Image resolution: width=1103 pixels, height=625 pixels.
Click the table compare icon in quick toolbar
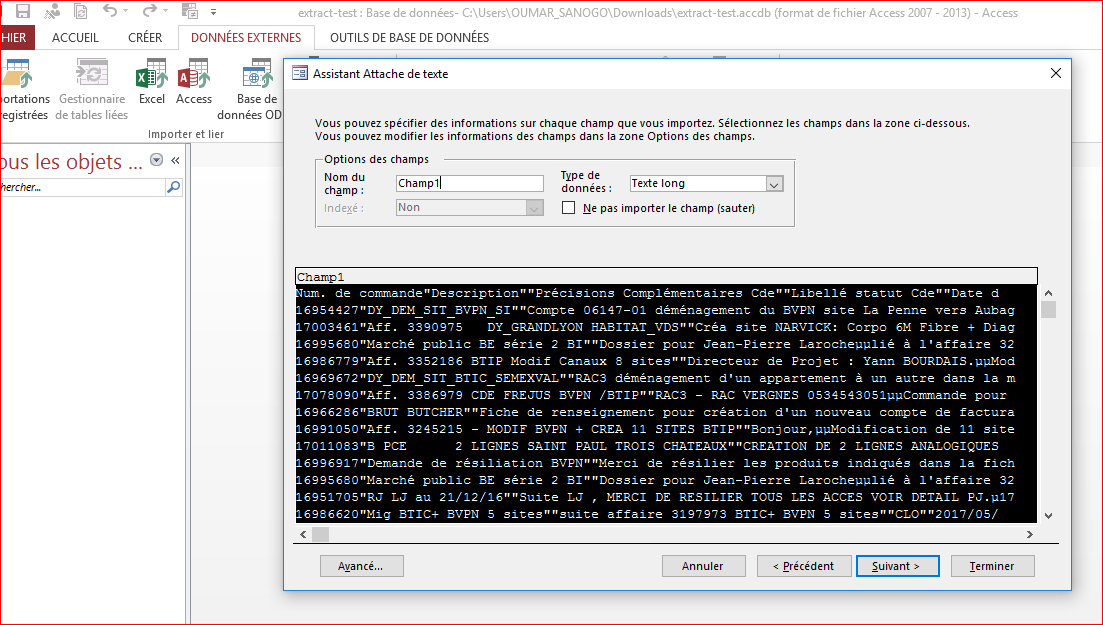(190, 11)
